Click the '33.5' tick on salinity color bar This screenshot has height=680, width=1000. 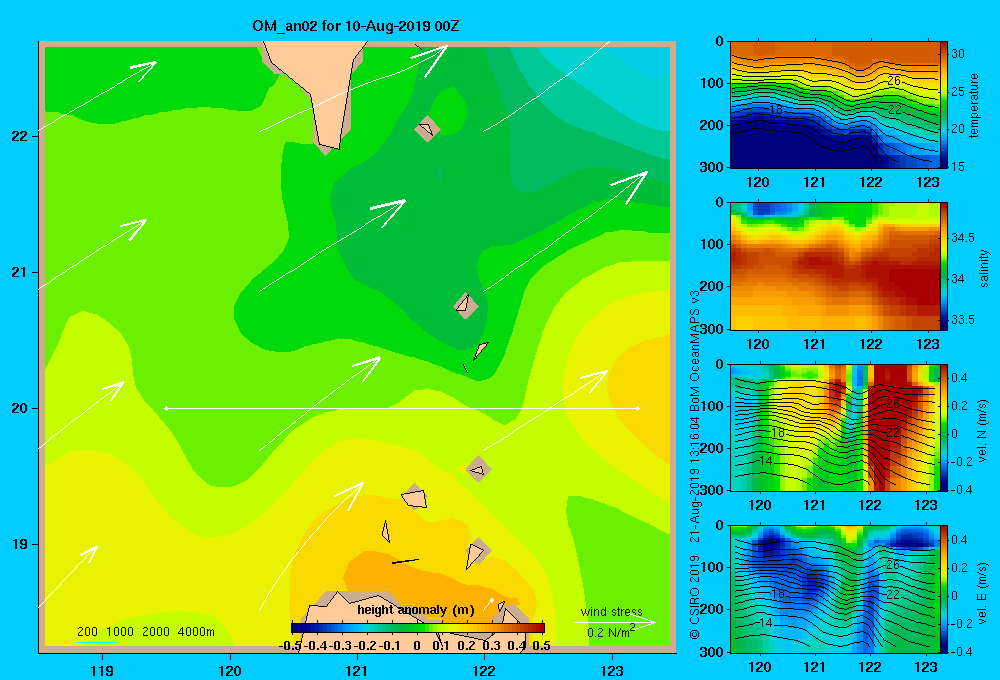click(x=963, y=320)
